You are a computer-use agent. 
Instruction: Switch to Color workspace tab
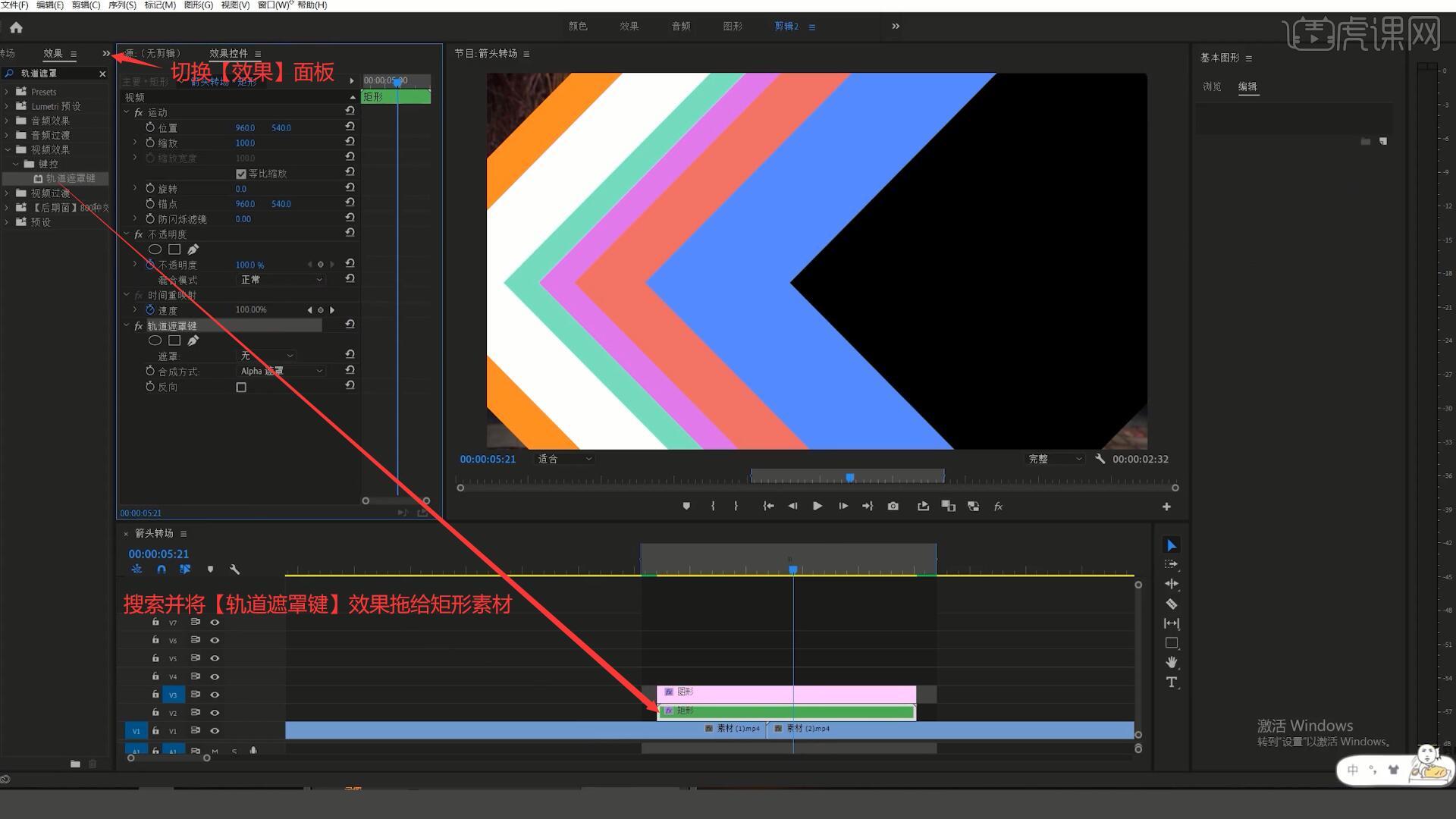[578, 27]
